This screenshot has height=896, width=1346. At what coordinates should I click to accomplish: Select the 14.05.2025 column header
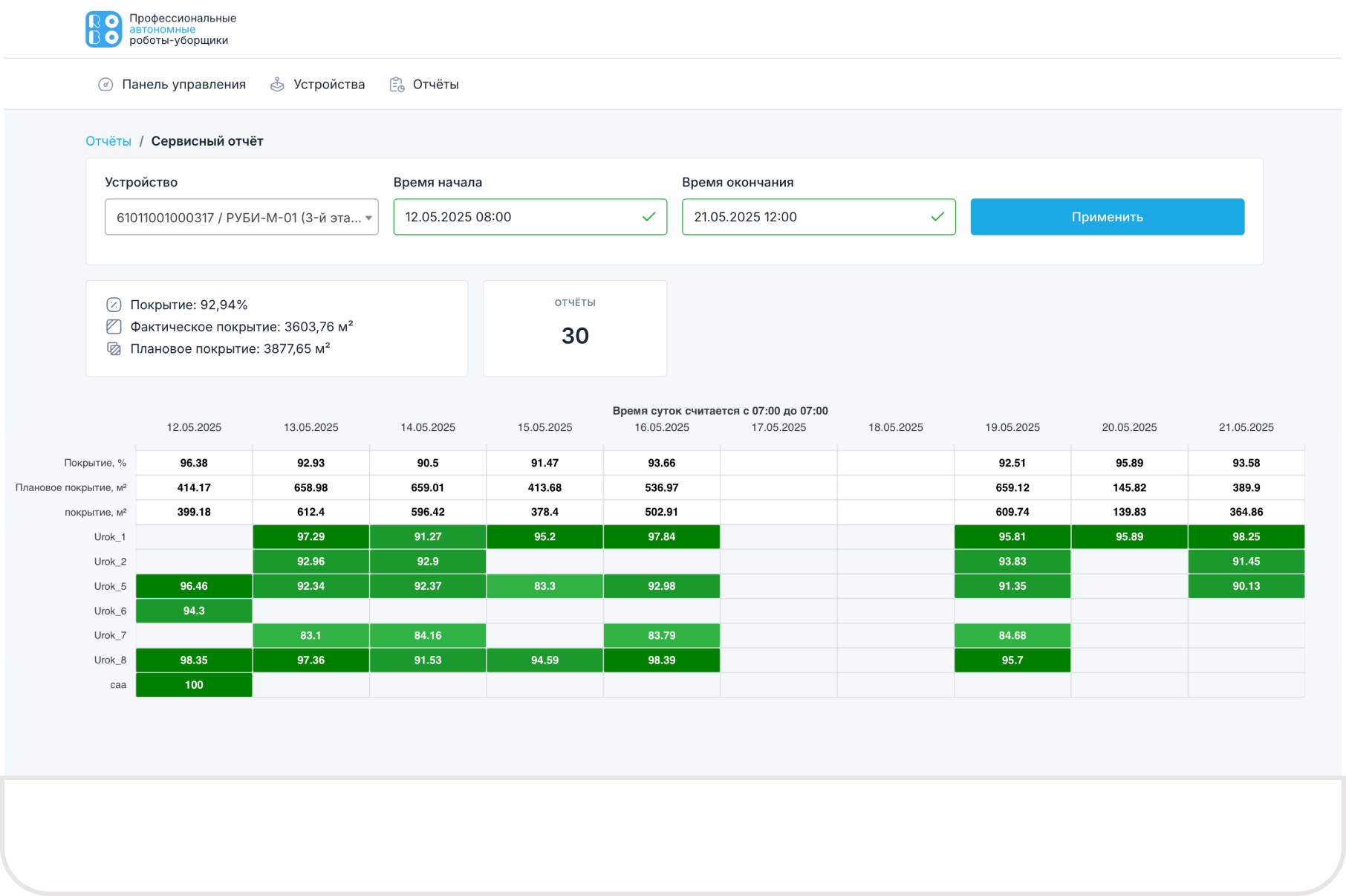tap(428, 427)
